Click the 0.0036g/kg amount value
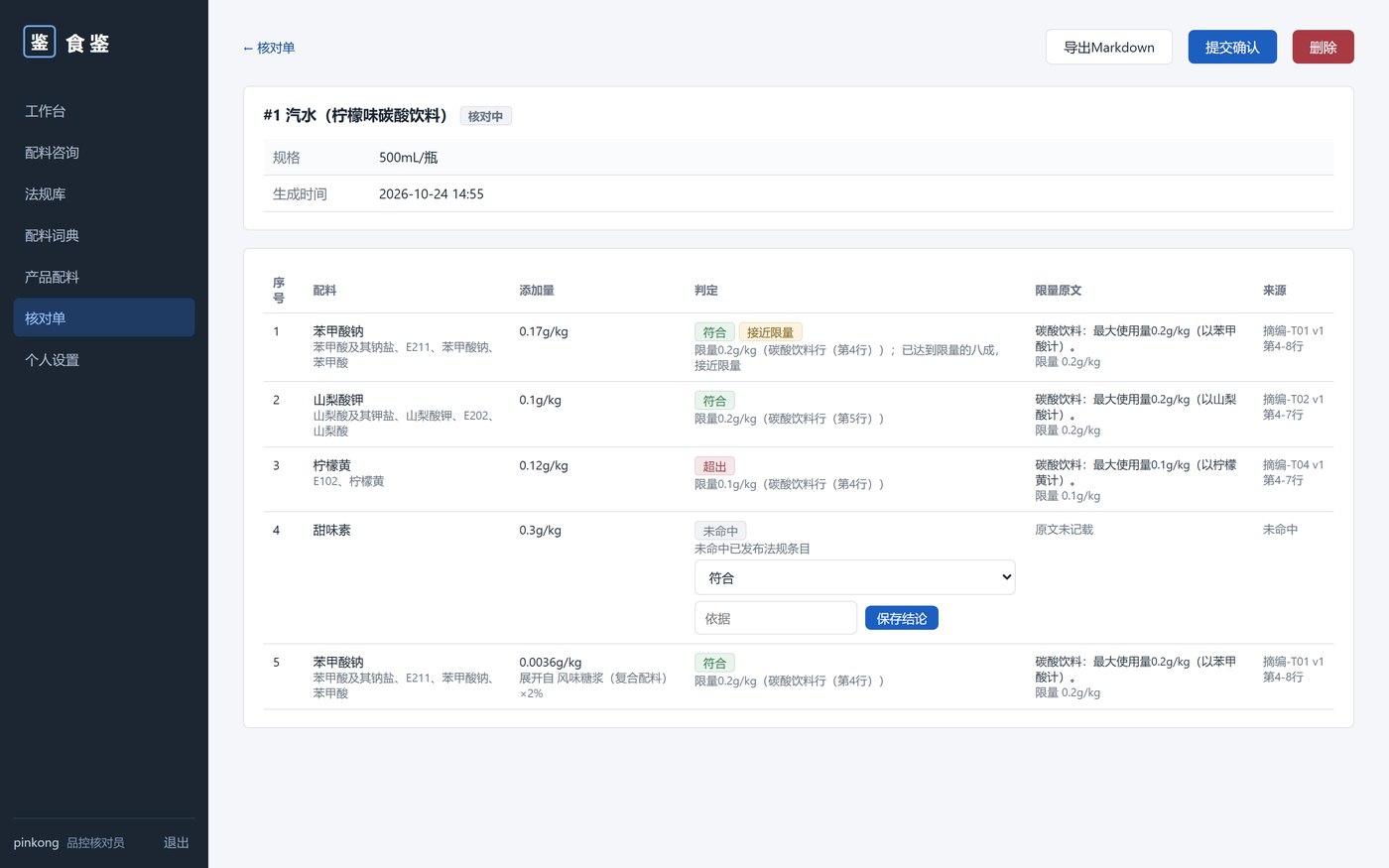1389x868 pixels. (x=551, y=662)
